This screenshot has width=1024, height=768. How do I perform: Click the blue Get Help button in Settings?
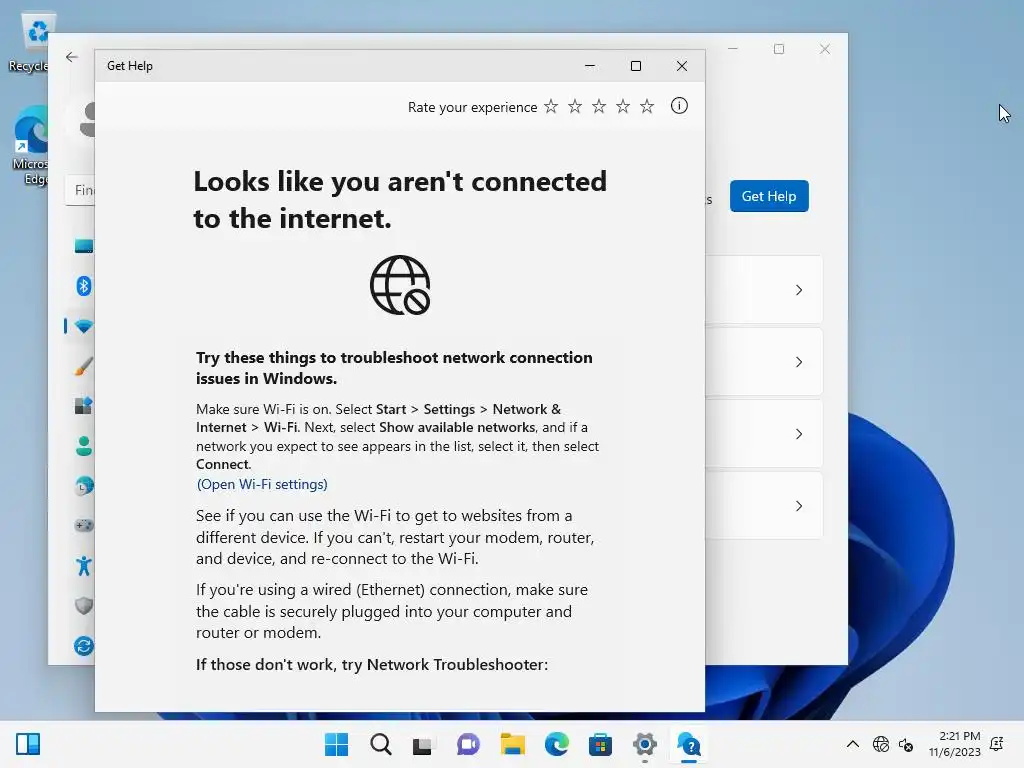pyautogui.click(x=769, y=196)
